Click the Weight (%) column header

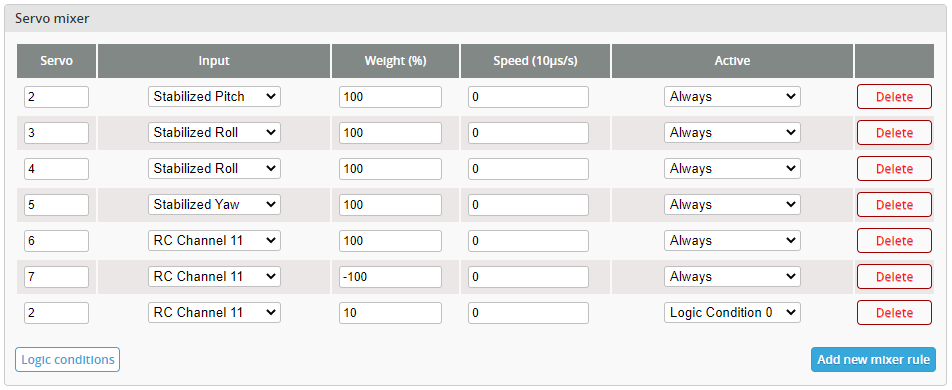click(395, 61)
